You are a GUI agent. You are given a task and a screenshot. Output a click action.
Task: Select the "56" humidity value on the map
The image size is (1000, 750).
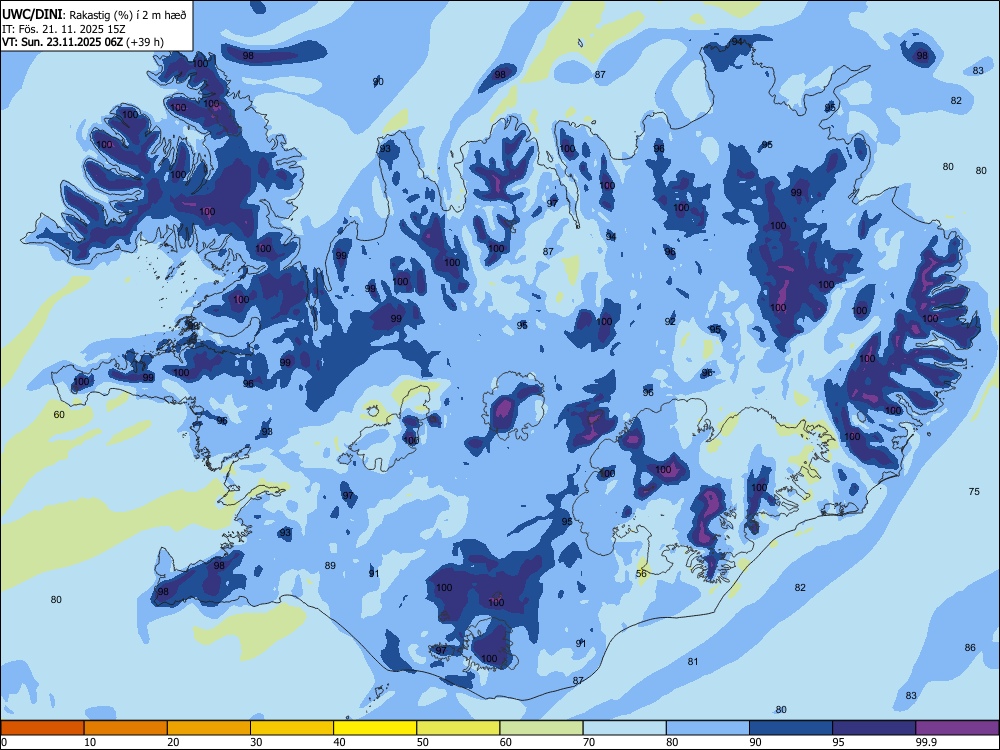tap(642, 573)
